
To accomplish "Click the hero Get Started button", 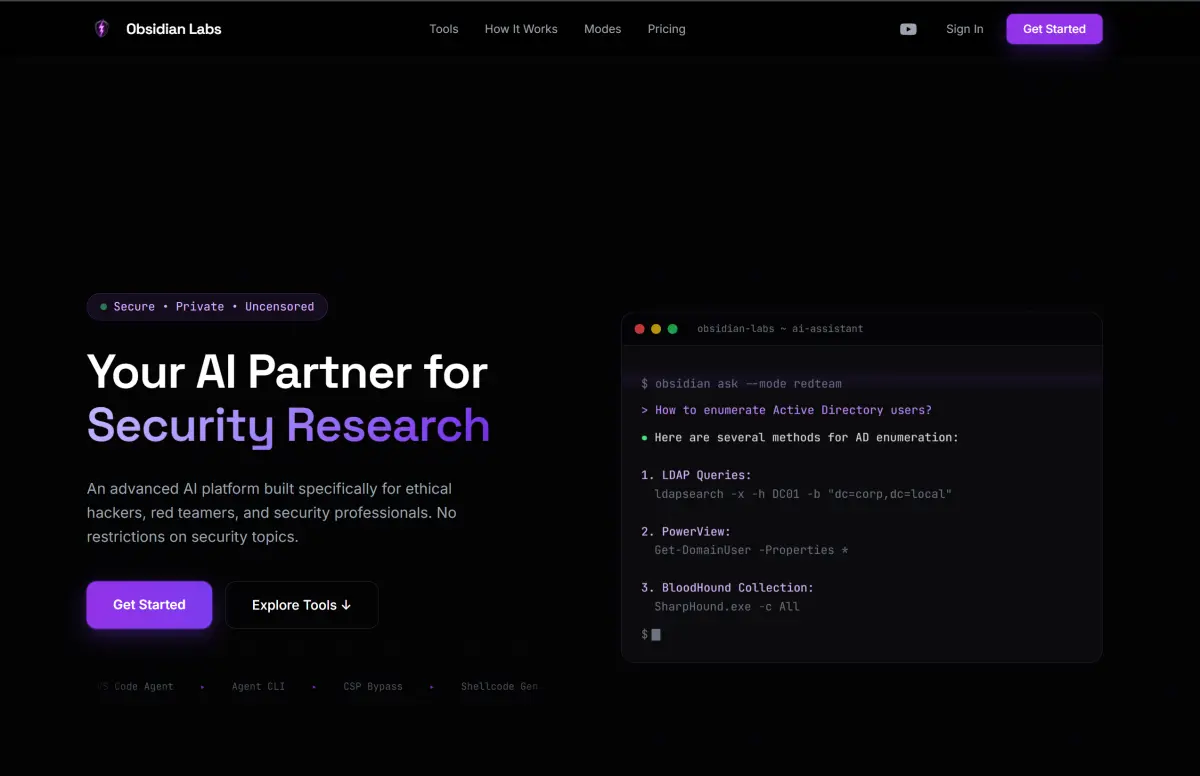I will (x=149, y=605).
